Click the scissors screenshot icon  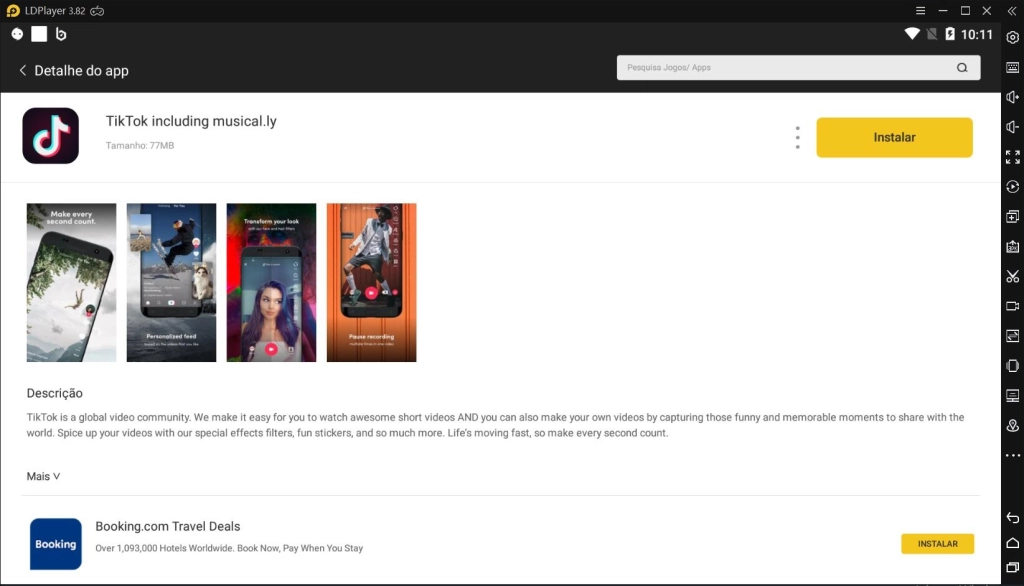click(x=1012, y=276)
